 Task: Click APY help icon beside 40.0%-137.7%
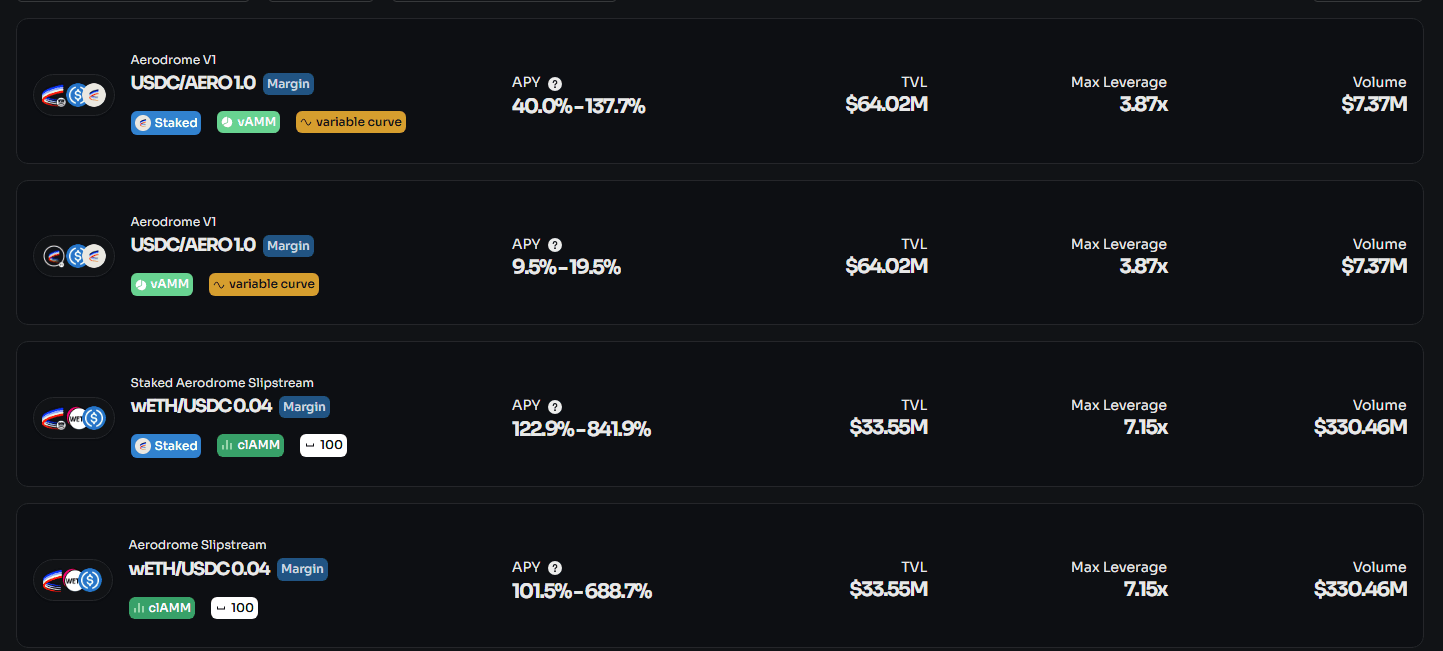coord(555,84)
